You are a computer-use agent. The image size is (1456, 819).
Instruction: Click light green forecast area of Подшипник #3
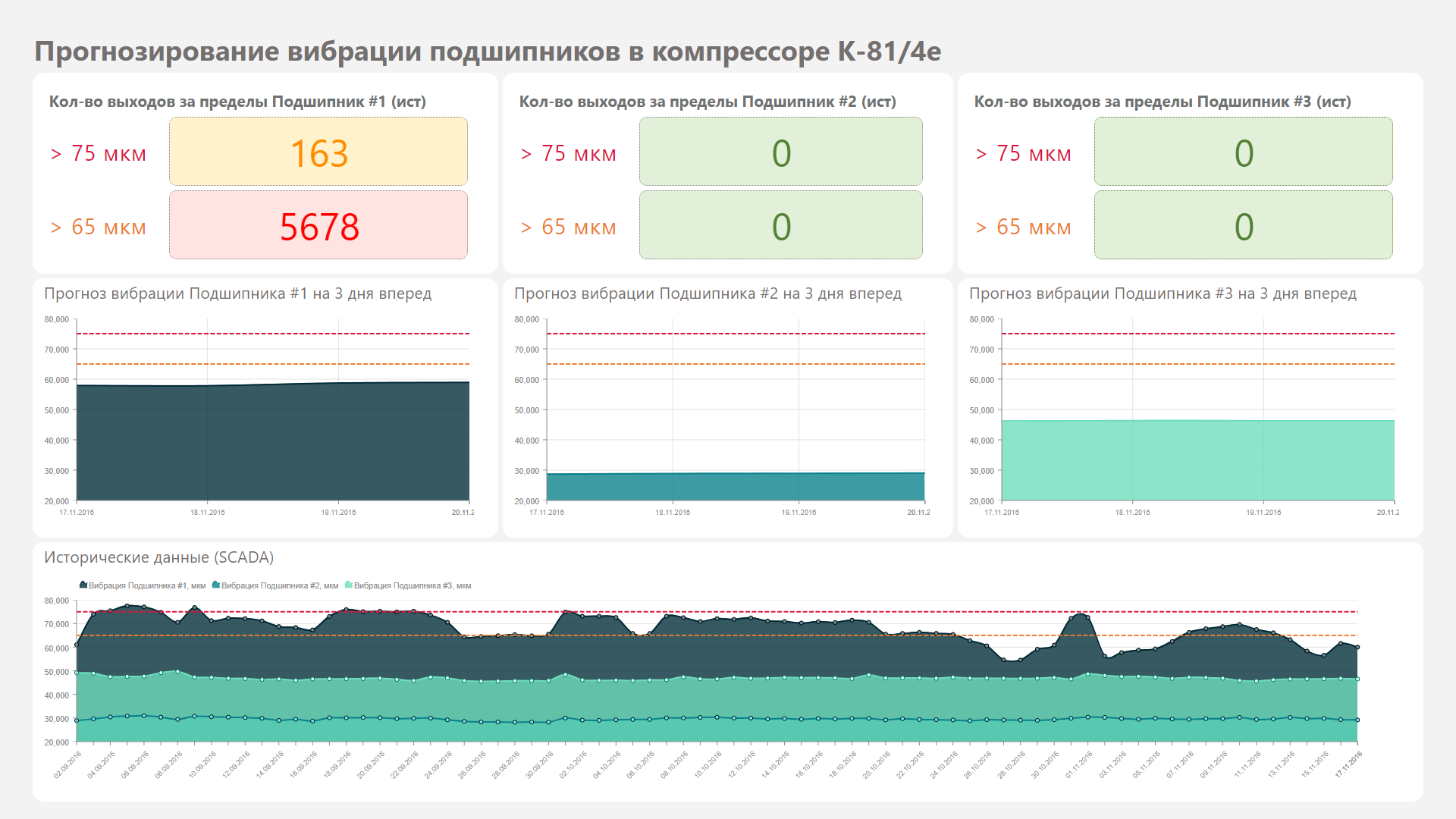[1198, 461]
